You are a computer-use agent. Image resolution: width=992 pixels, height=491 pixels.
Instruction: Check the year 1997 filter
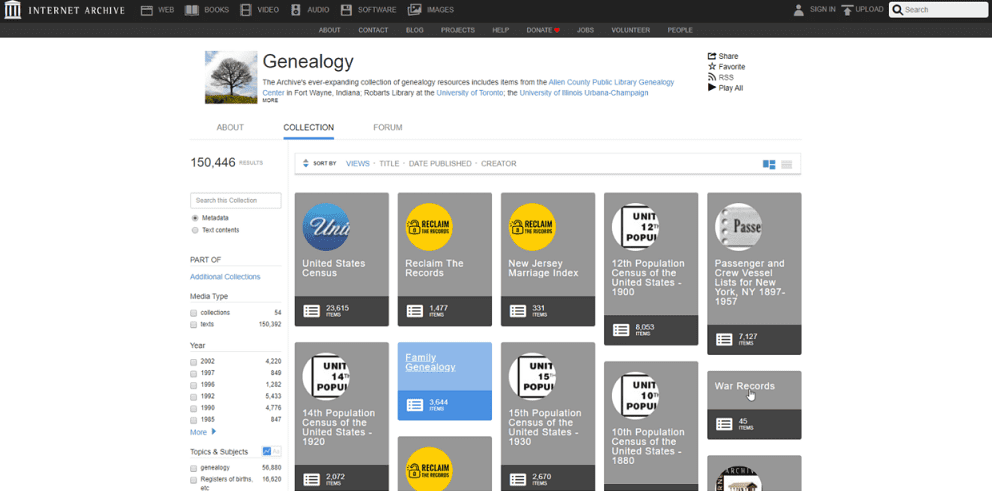194,373
